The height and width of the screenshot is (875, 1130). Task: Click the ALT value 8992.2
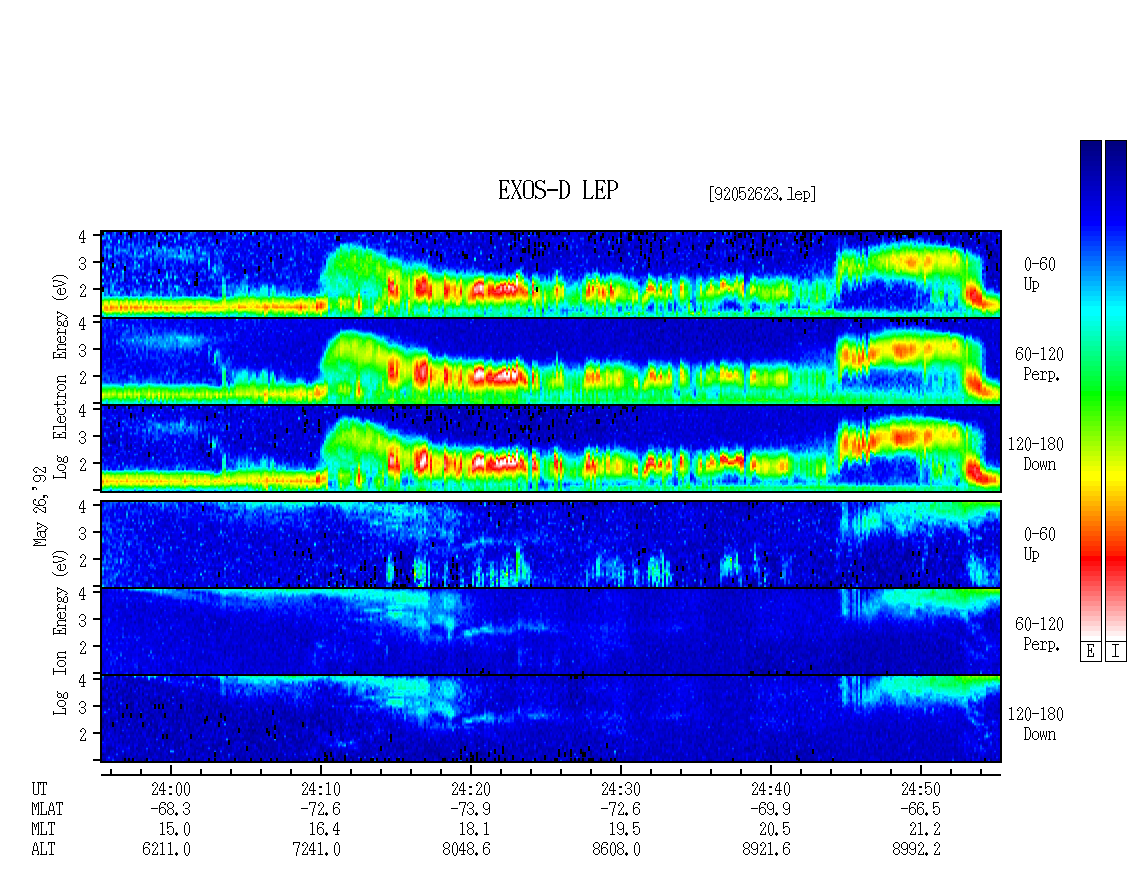[x=916, y=850]
